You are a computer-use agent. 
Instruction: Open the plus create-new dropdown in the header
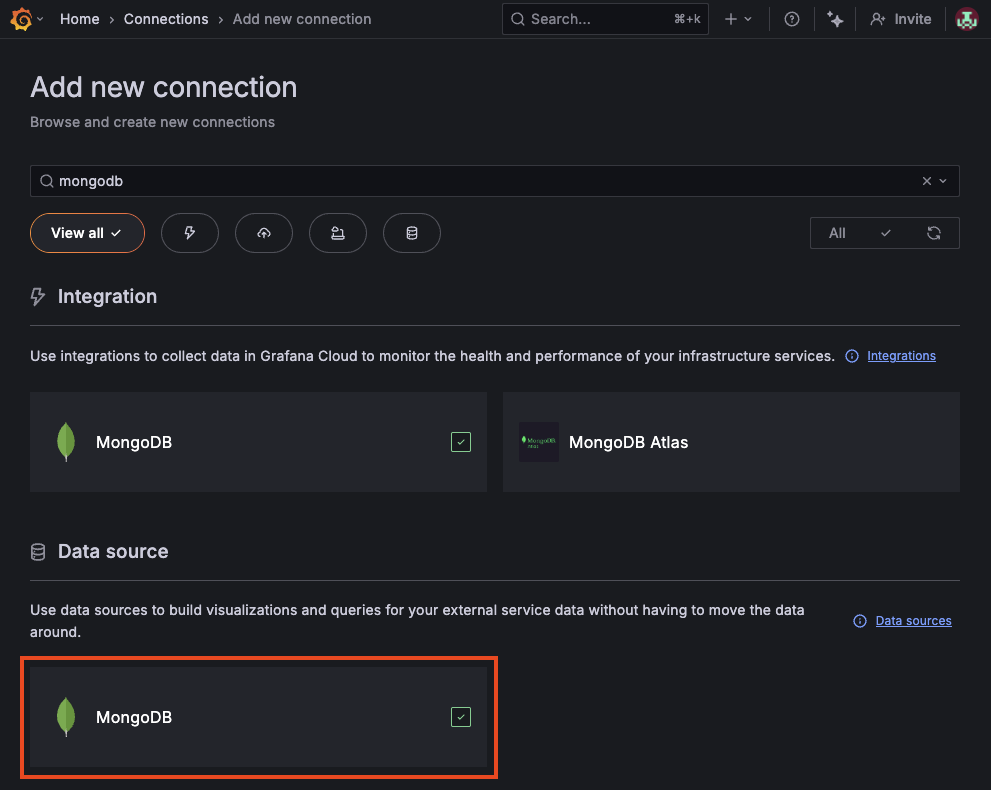point(738,18)
